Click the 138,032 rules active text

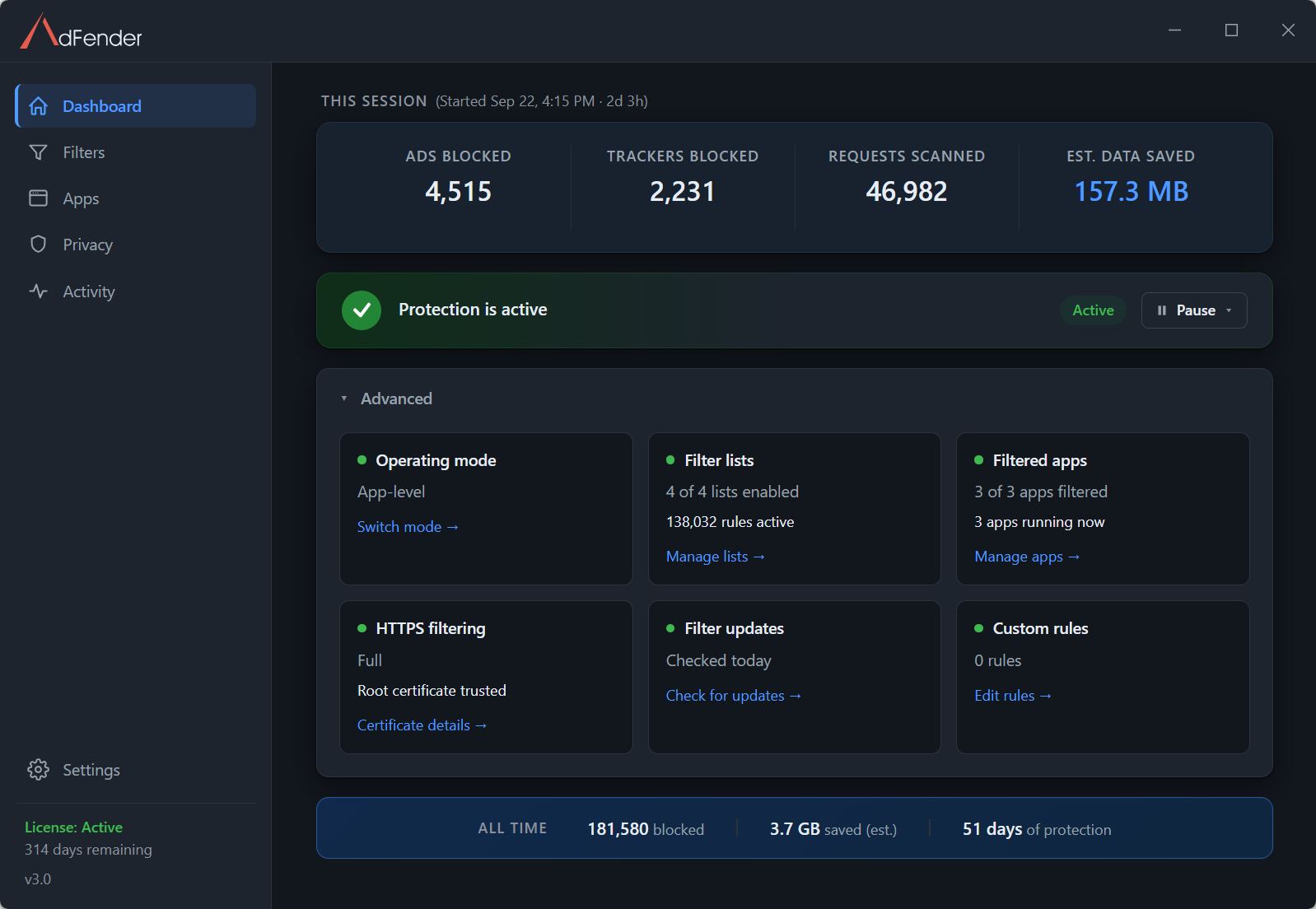coord(730,522)
